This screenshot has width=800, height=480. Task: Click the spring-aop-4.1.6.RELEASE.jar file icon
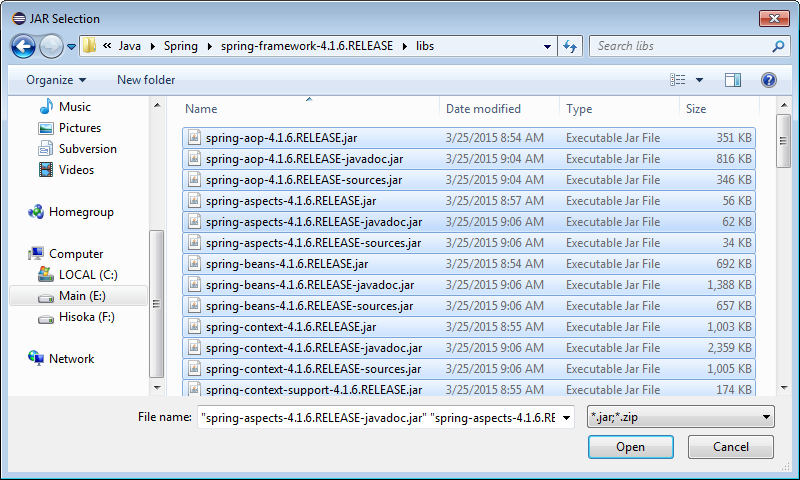(x=194, y=137)
